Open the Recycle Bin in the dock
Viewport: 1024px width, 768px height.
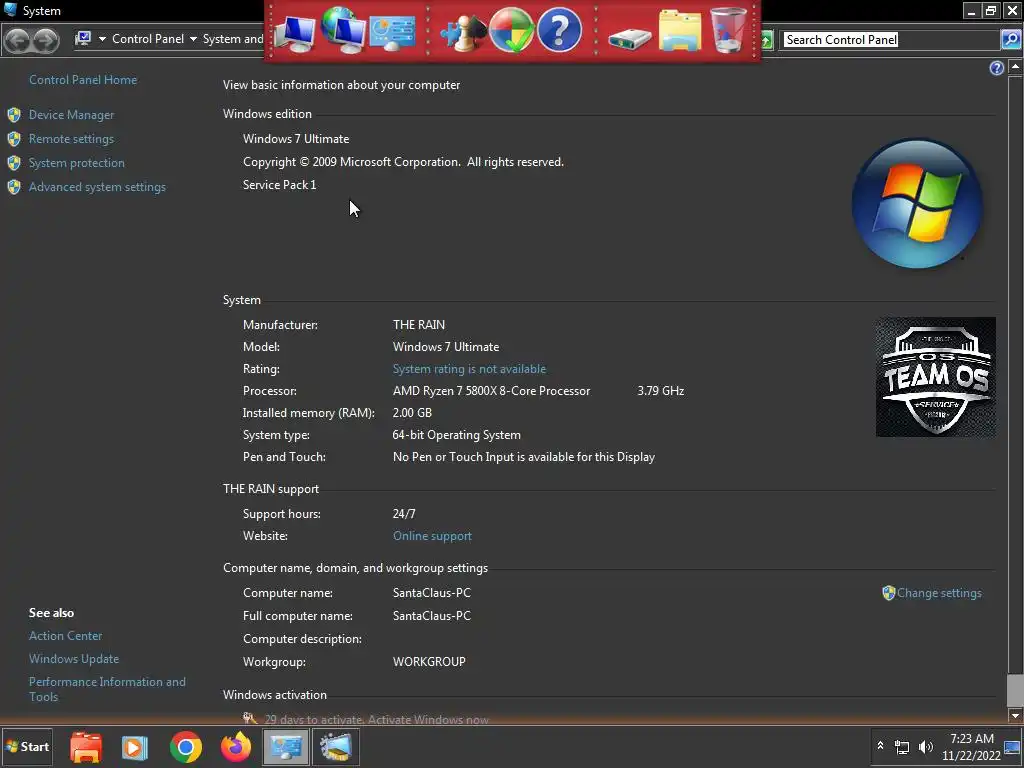tap(728, 29)
